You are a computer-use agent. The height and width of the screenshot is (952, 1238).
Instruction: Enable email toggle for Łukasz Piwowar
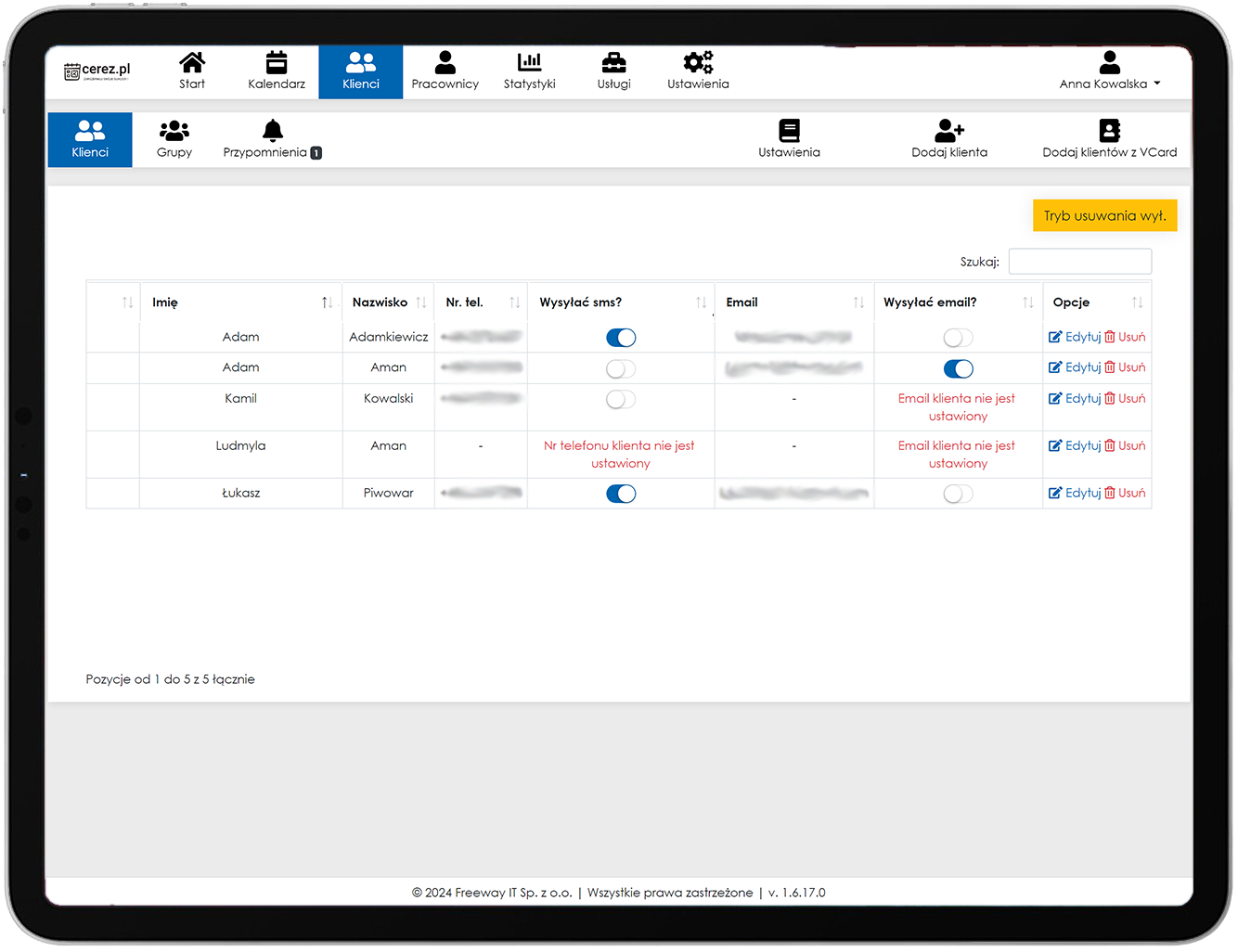(958, 495)
